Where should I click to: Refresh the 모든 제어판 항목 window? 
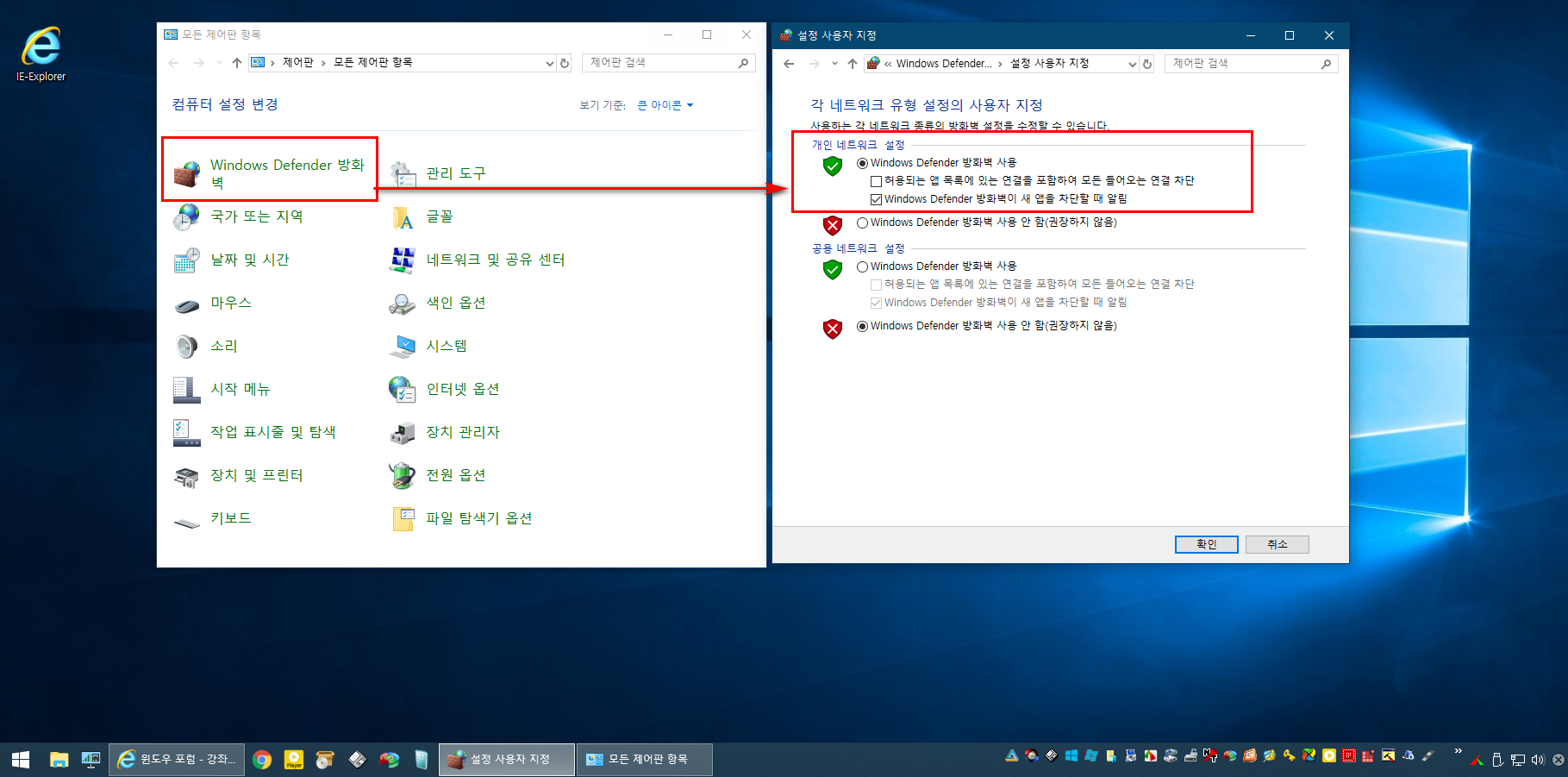[x=565, y=63]
